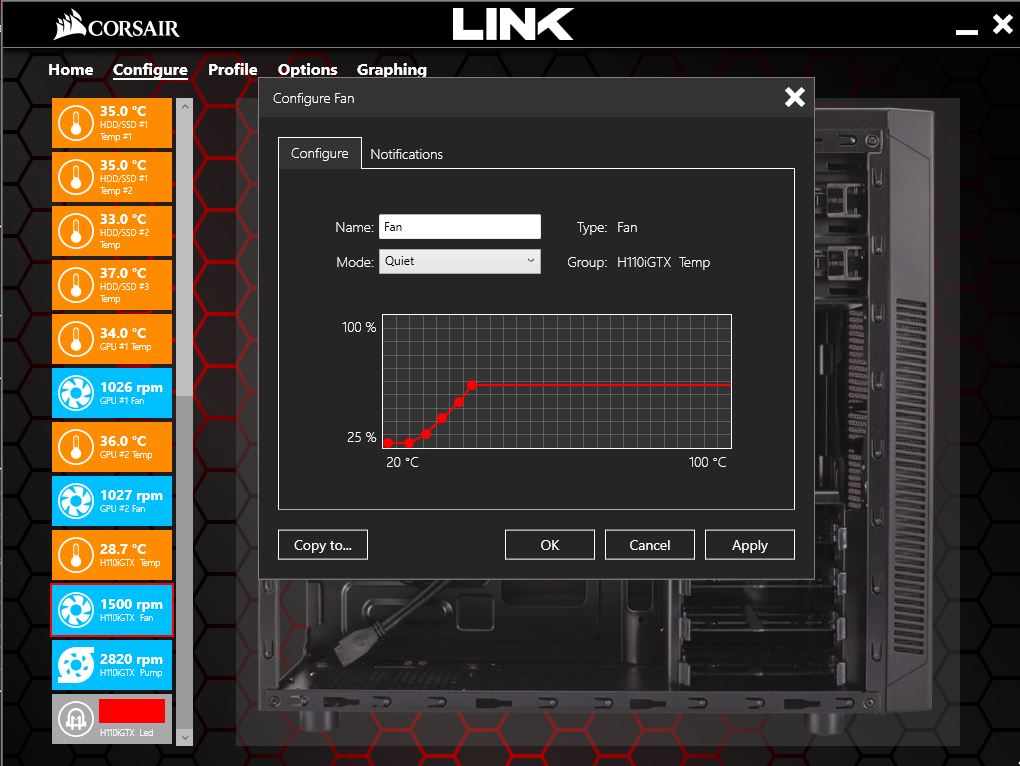Screen dimensions: 1020x766
Task: Expand the Mode dropdown showing Quiet
Action: click(x=459, y=261)
